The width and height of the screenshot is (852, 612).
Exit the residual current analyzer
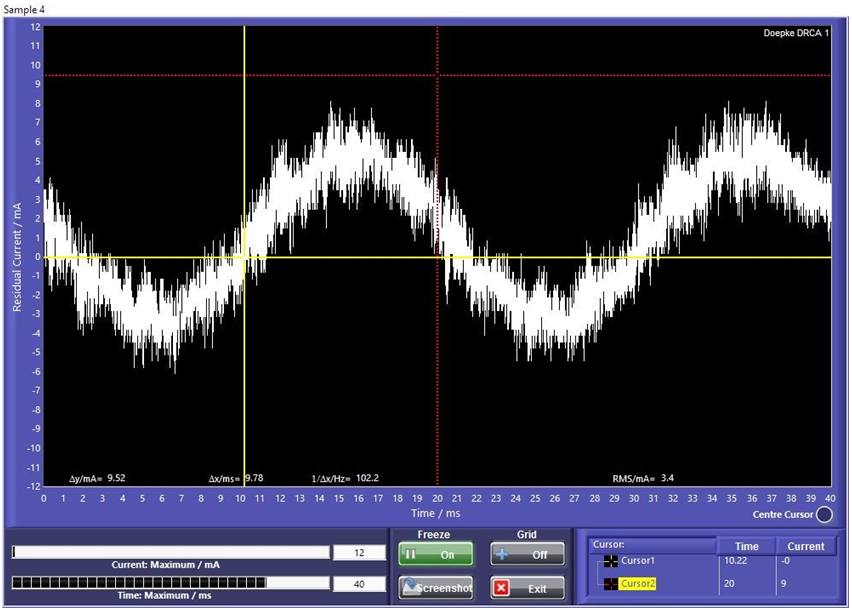click(x=526, y=588)
